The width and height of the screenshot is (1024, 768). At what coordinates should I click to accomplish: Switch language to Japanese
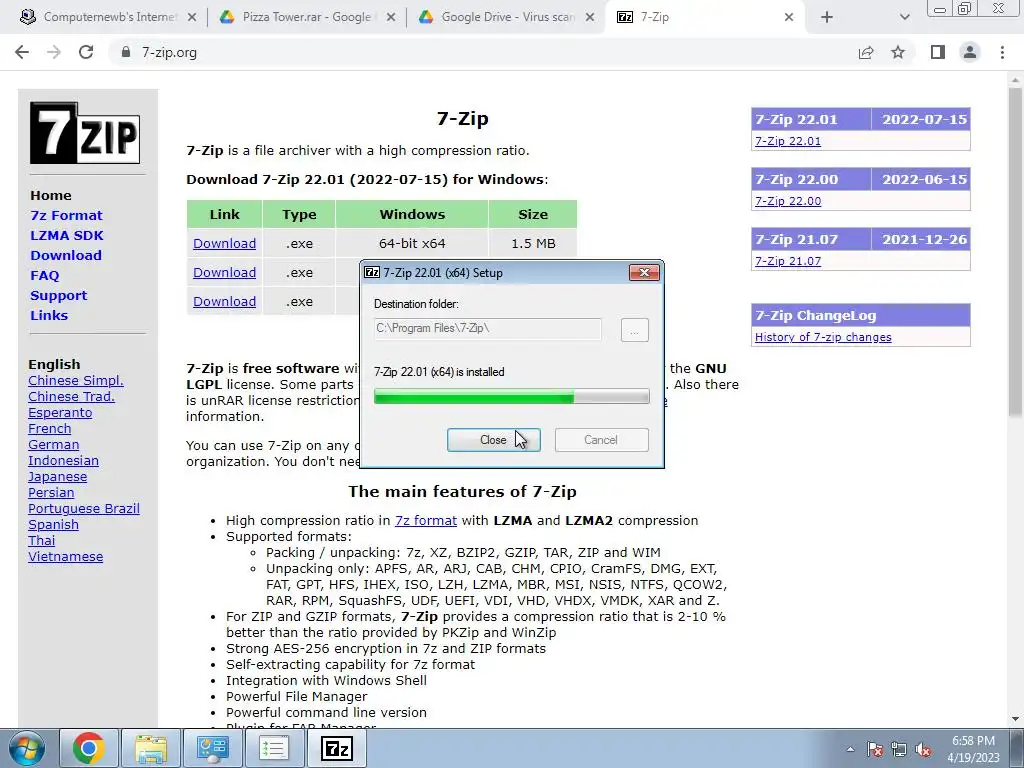[x=57, y=477]
